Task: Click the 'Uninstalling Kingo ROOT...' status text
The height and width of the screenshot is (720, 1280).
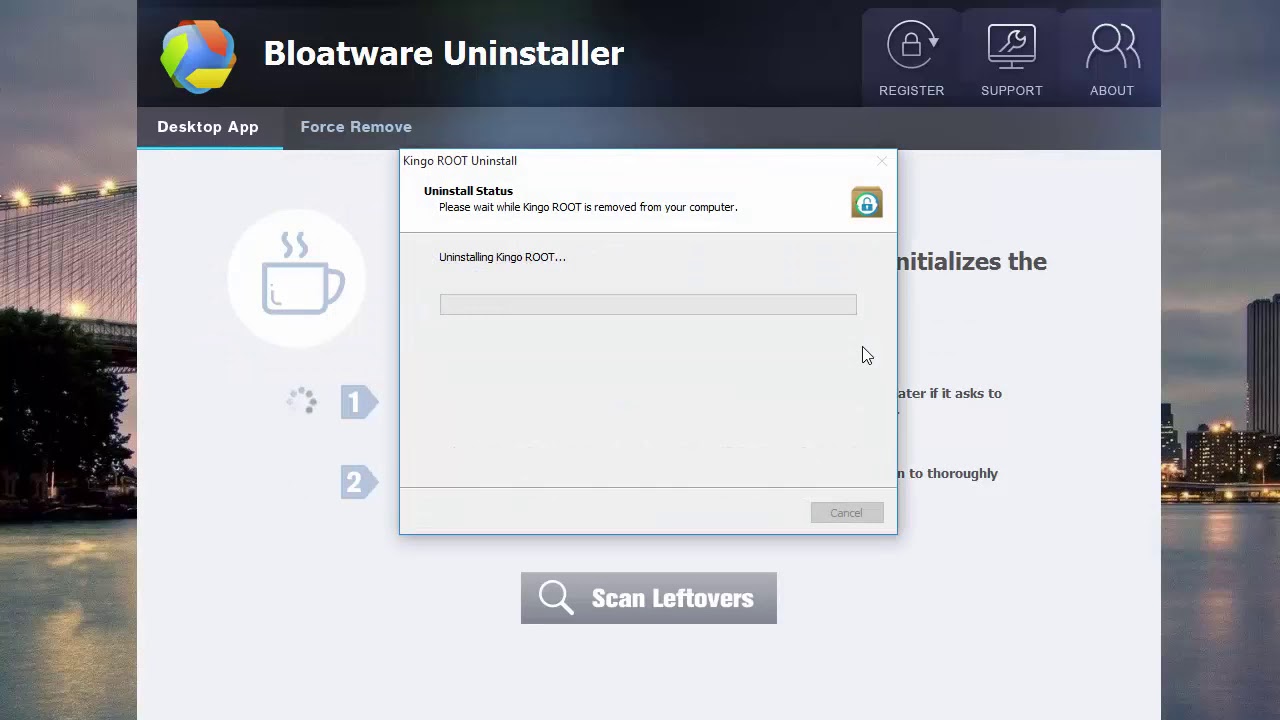Action: point(502,257)
